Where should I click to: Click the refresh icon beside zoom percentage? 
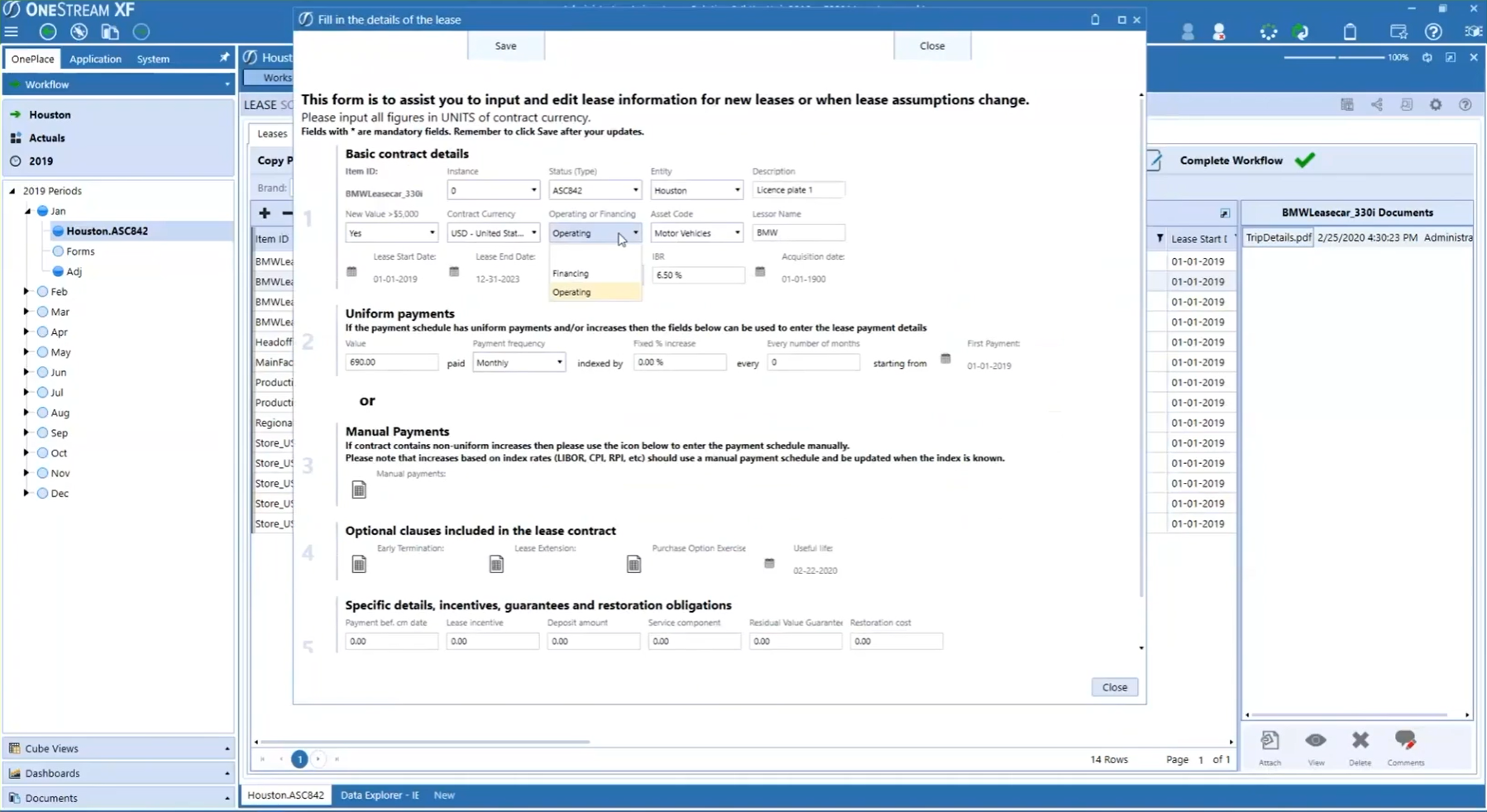click(1427, 58)
